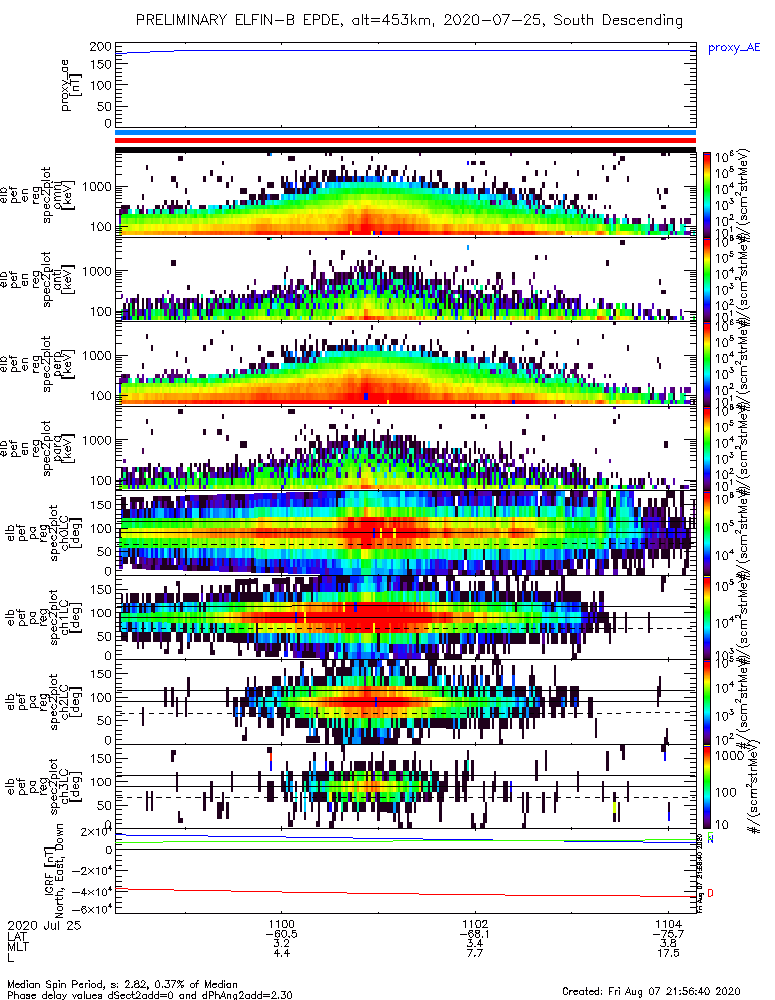The height and width of the screenshot is (1000, 775).
Task: Click the "200" tick on the proxy_ae axis
Action: [101, 47]
